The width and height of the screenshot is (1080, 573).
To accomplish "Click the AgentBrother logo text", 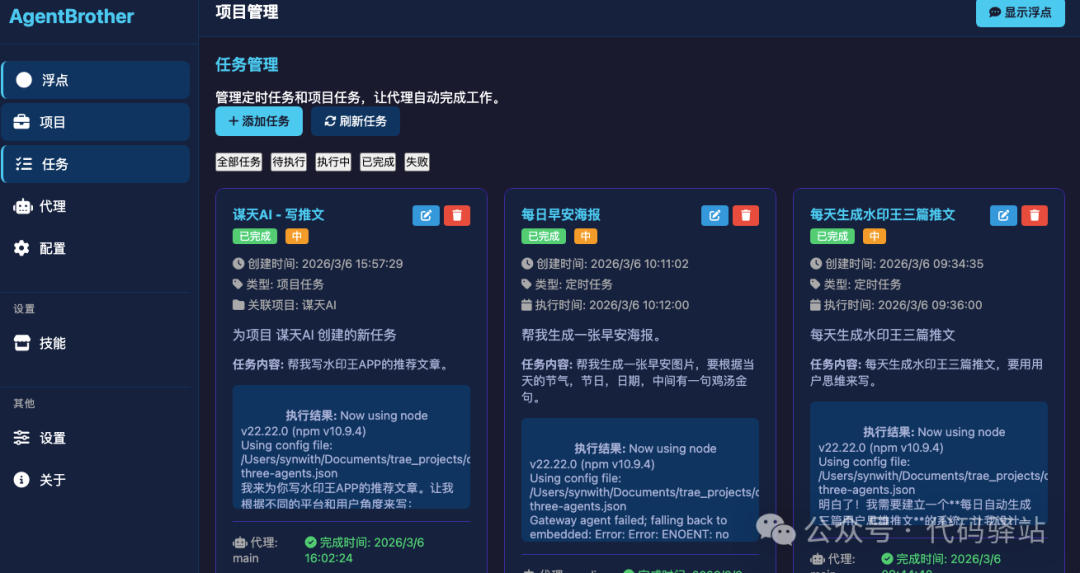I will tap(72, 17).
